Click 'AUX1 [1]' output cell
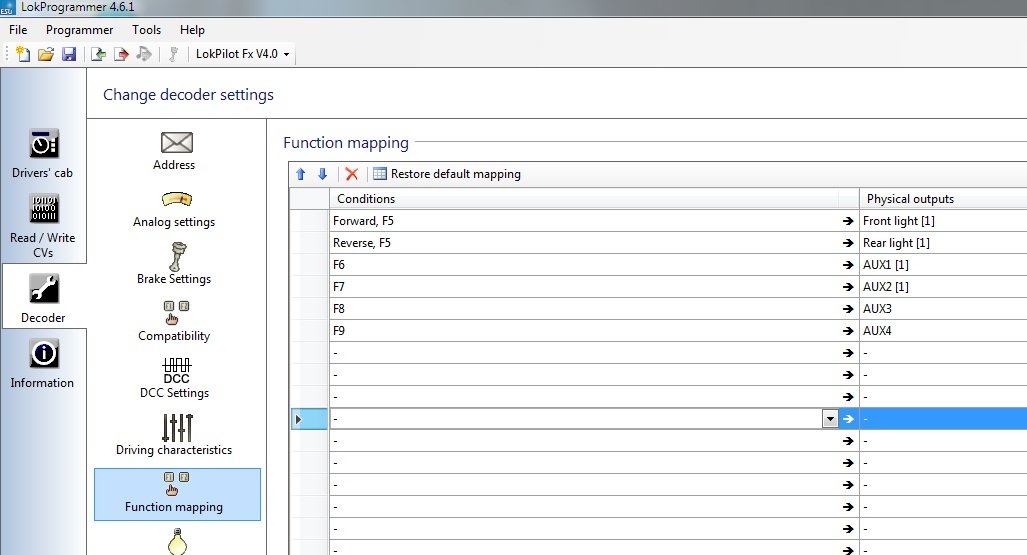This screenshot has width=1027, height=555. point(943,265)
